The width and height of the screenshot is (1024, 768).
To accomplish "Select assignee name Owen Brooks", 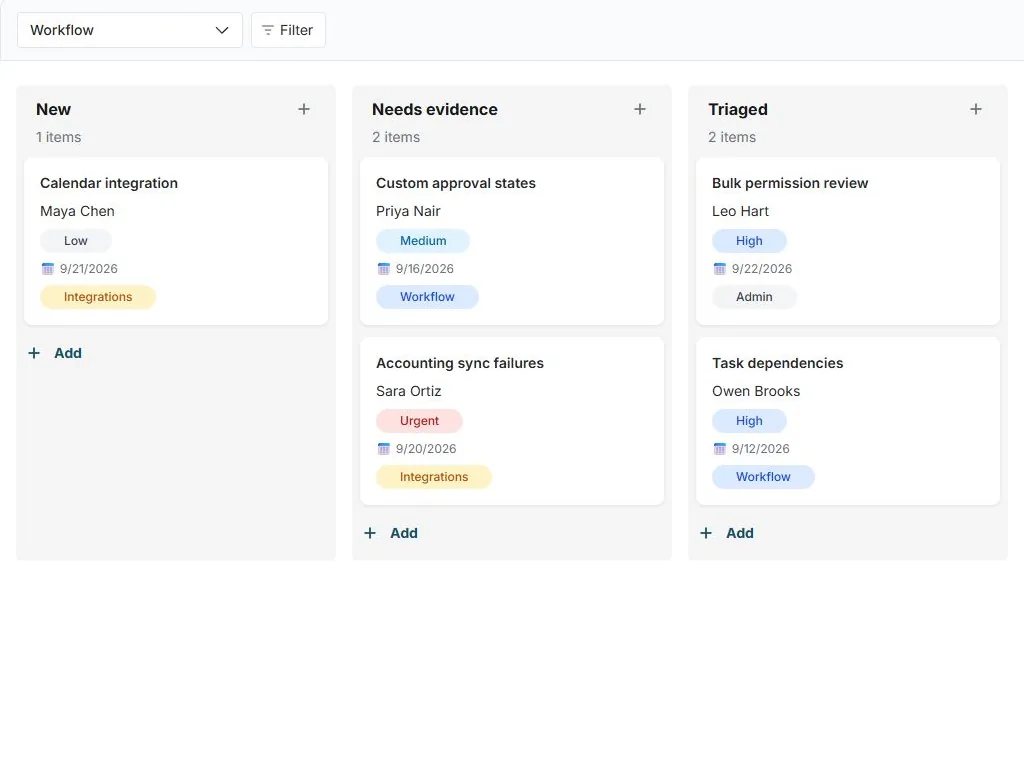I will point(756,392).
